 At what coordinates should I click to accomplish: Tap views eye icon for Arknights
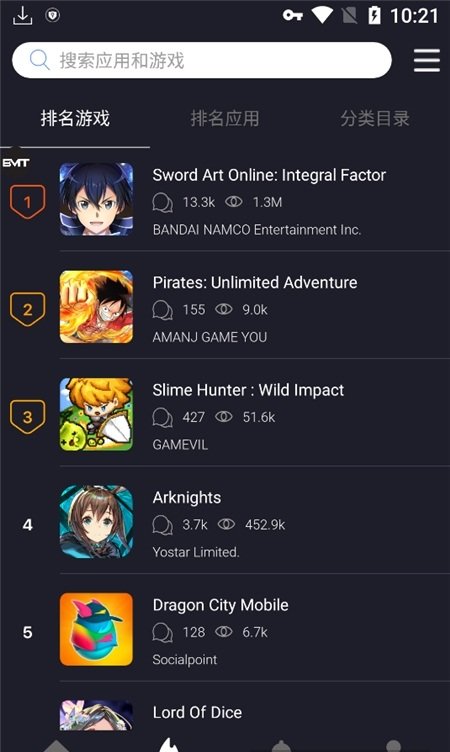click(x=226, y=524)
